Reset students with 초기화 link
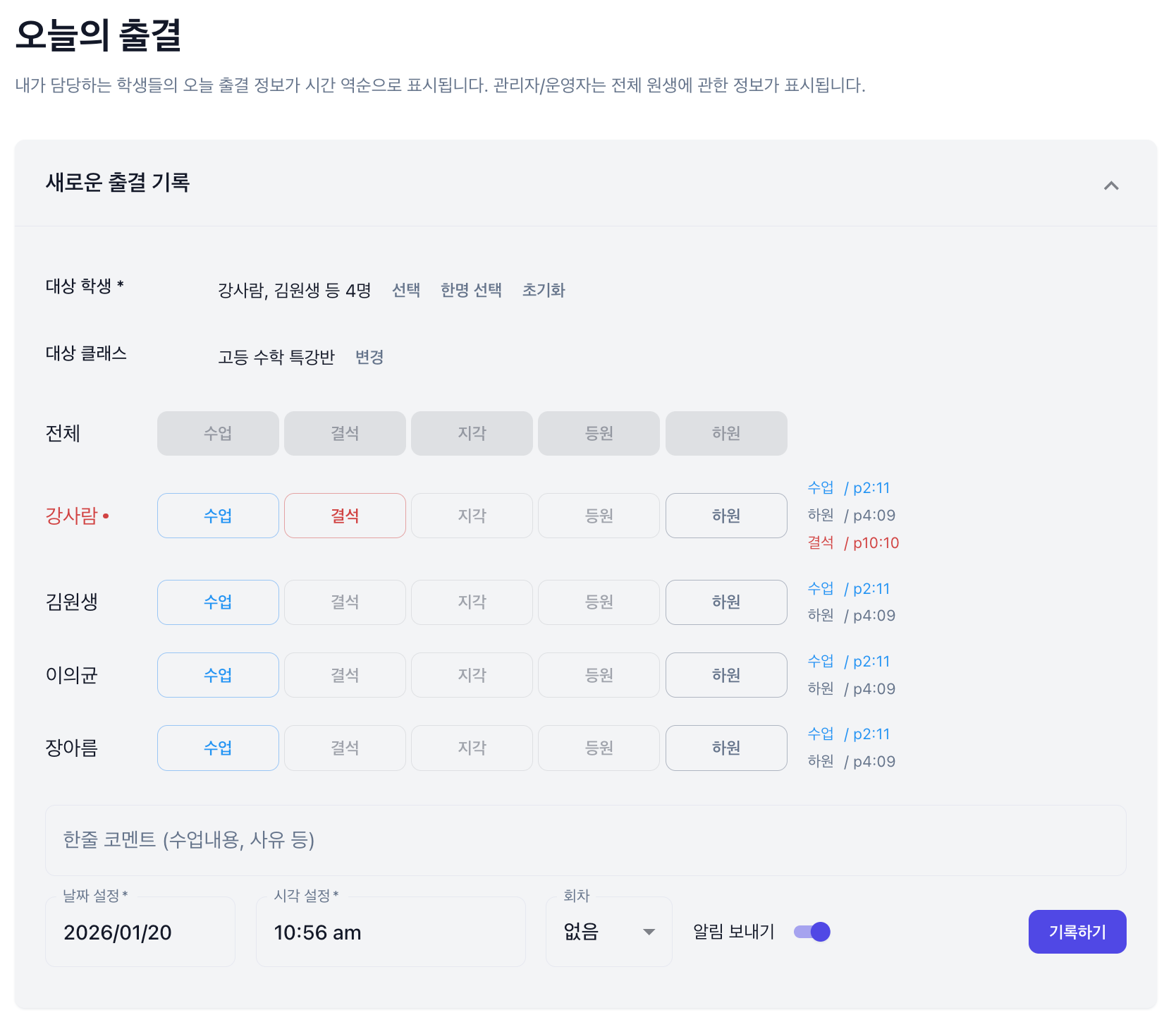This screenshot has width=1176, height=1027. click(x=544, y=290)
